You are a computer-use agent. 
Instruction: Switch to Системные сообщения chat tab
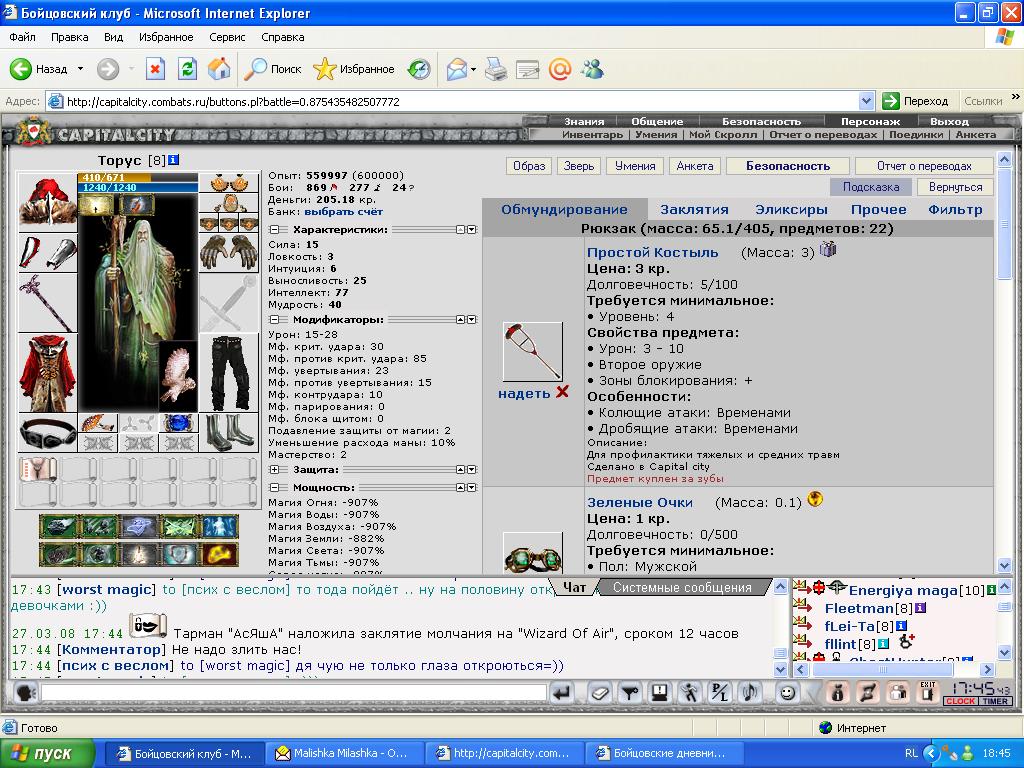682,588
